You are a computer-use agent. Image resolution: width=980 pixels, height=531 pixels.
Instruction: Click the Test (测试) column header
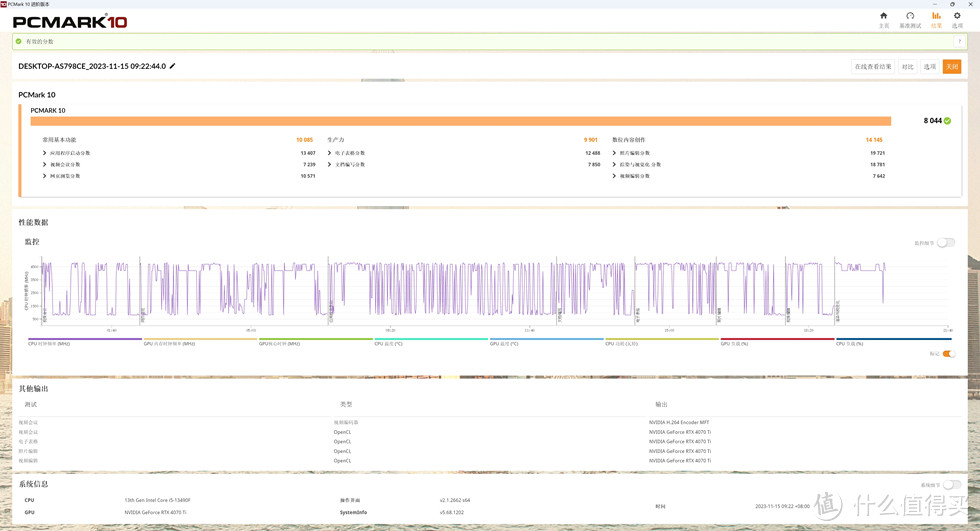31,404
